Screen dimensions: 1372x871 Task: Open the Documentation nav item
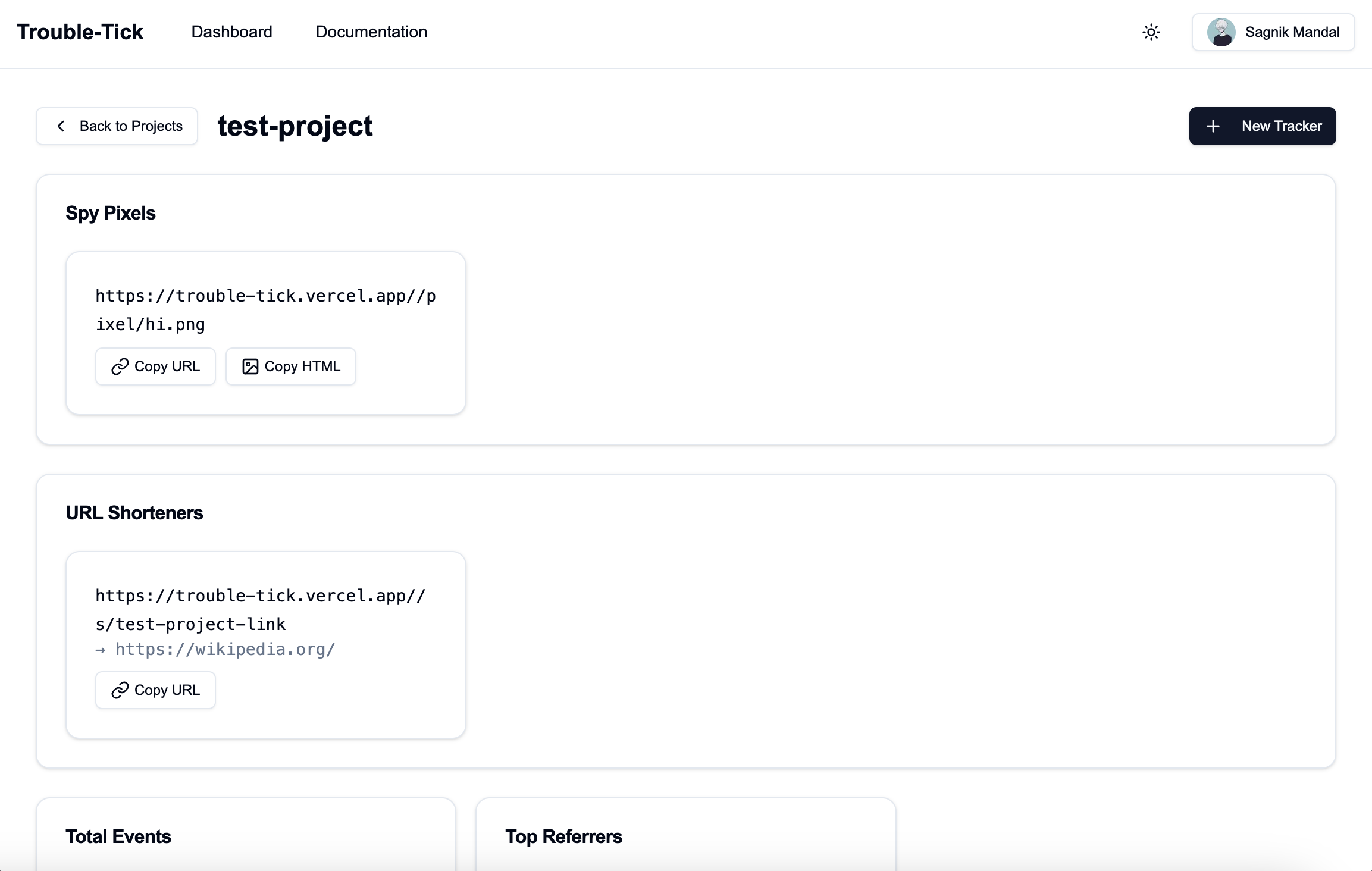[371, 32]
